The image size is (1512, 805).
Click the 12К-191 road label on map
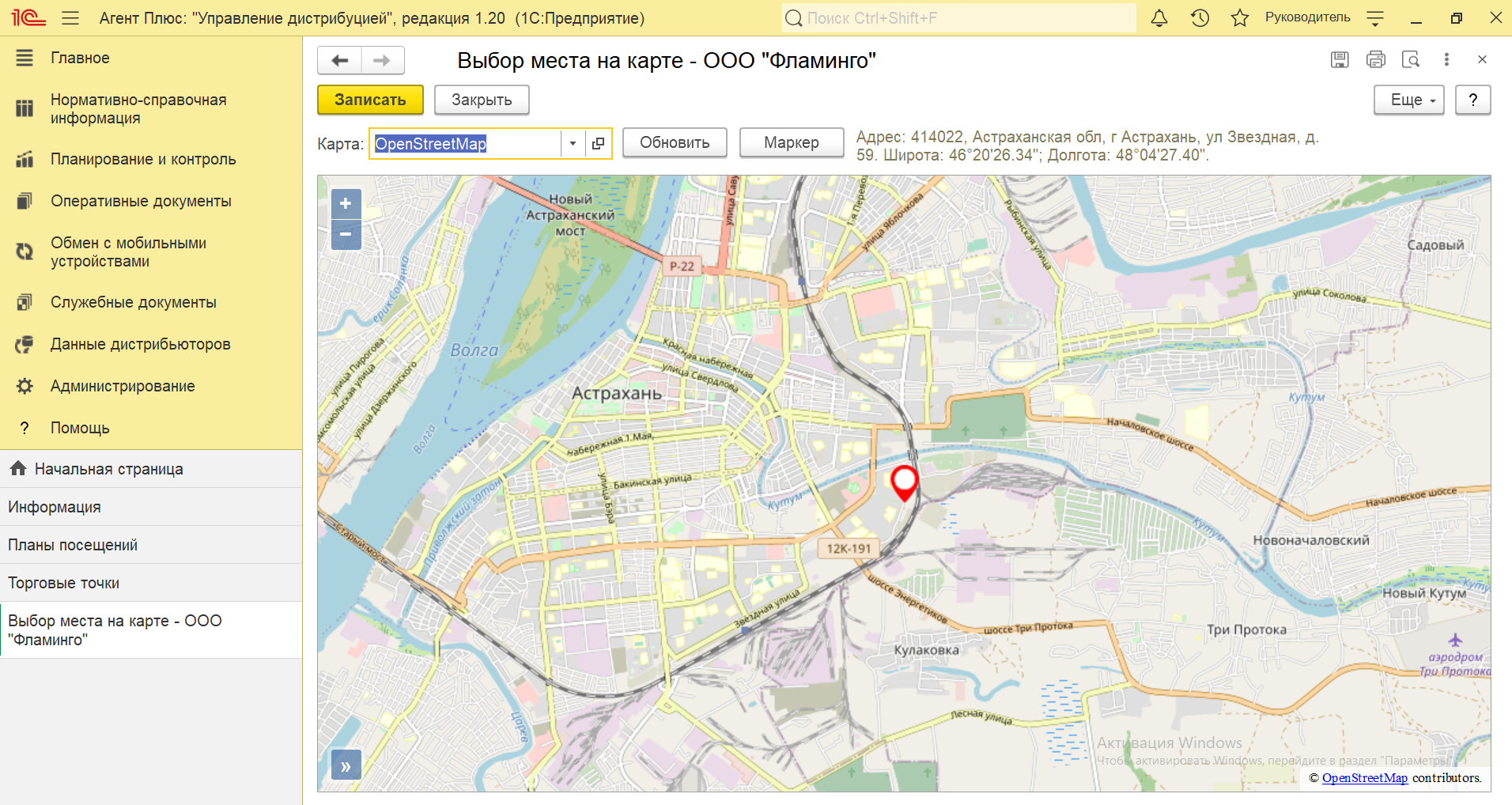[x=849, y=548]
